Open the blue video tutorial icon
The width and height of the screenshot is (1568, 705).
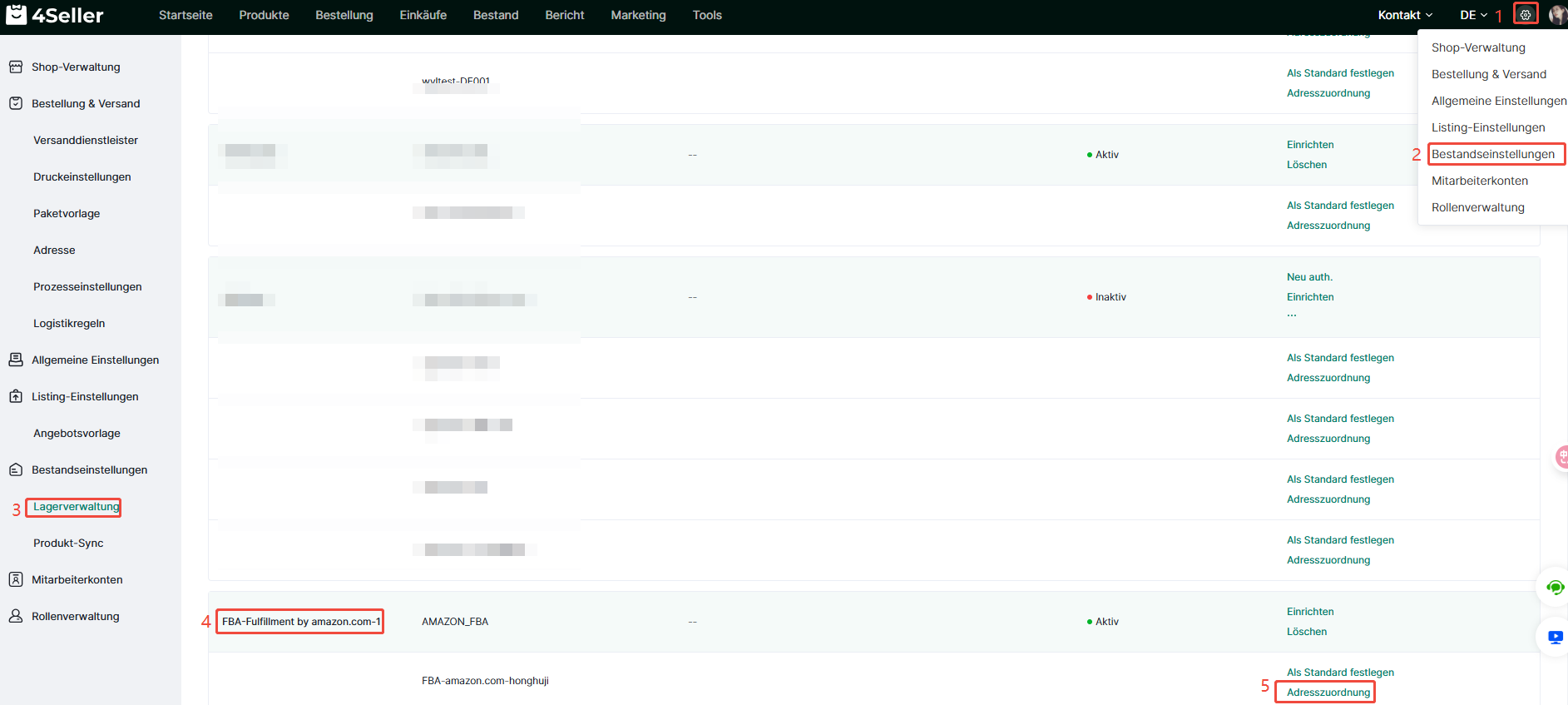click(x=1555, y=638)
